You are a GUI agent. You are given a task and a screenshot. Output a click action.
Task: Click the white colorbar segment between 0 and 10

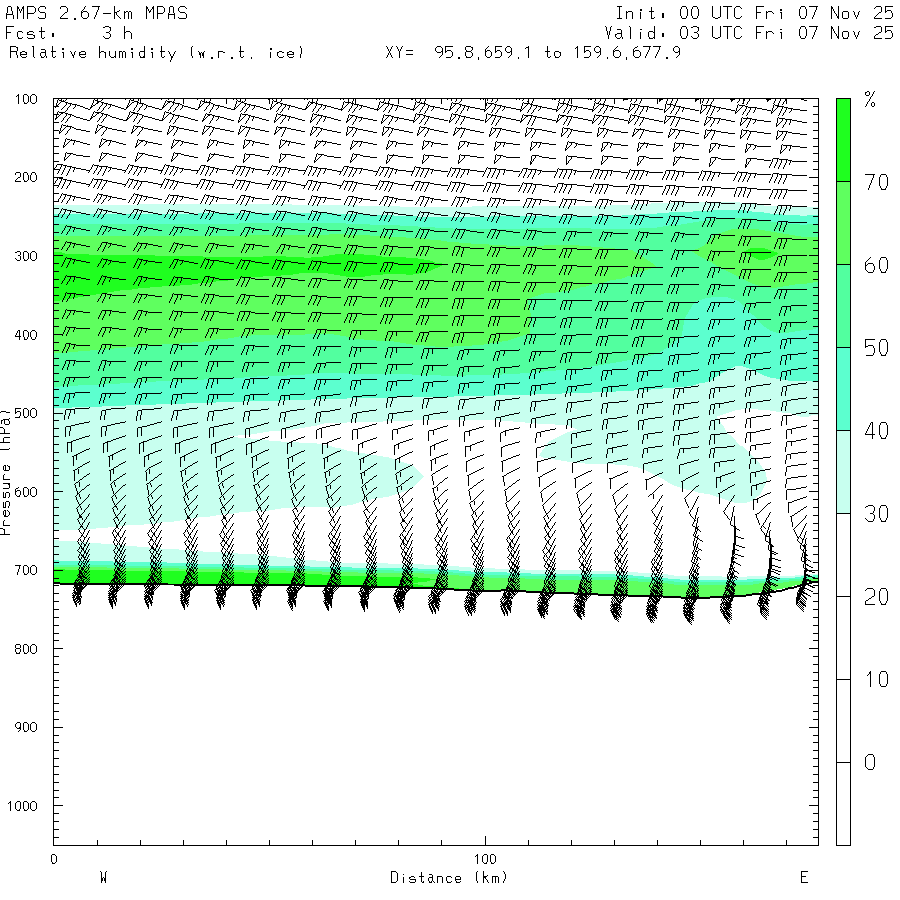tap(843, 721)
